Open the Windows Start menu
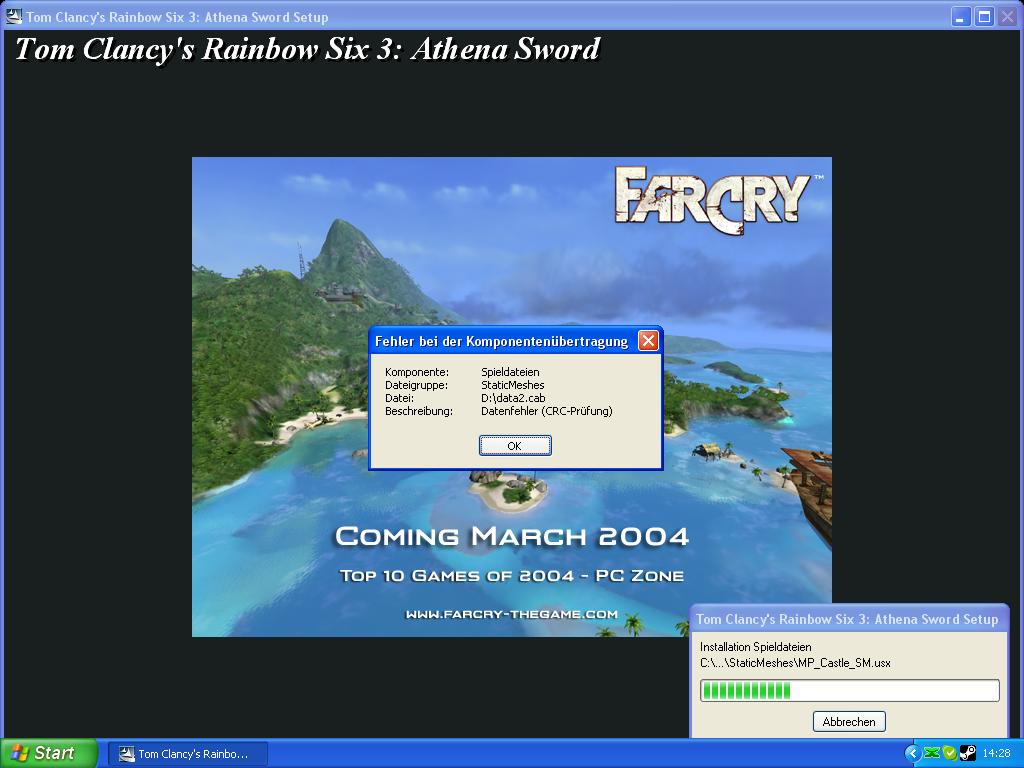The height and width of the screenshot is (768, 1024). pos(49,753)
